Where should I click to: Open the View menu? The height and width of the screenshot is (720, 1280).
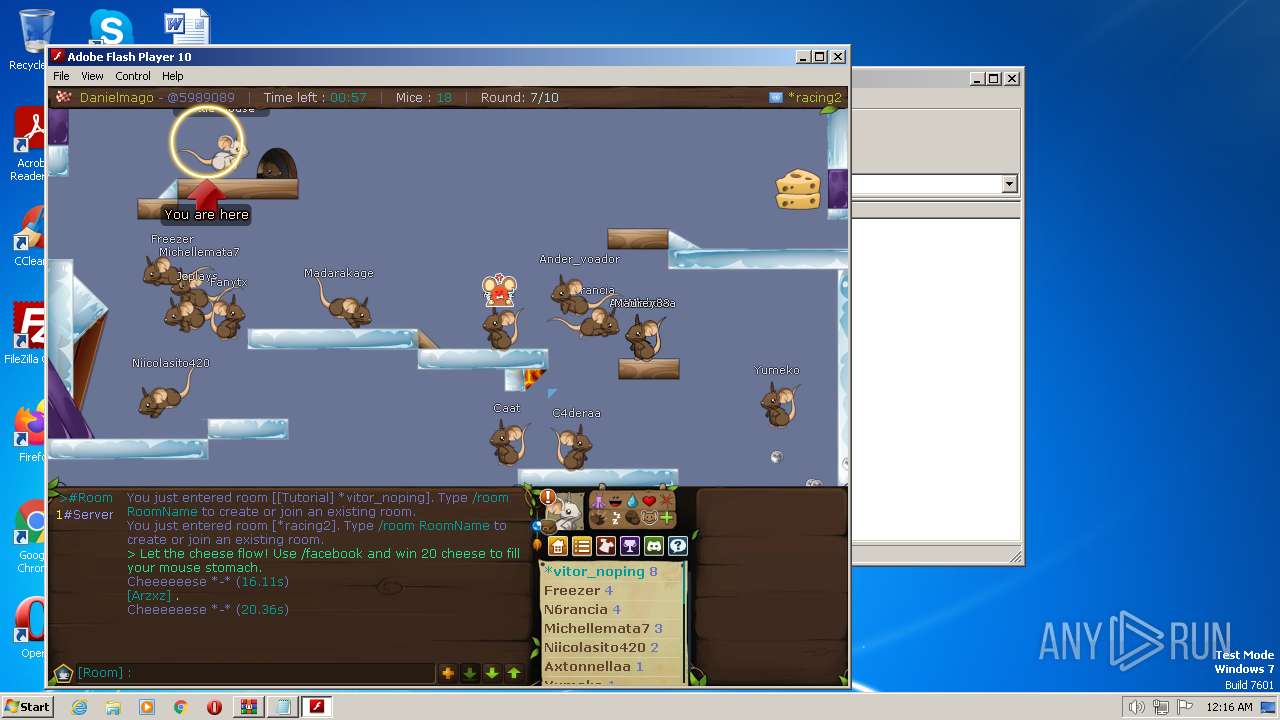pyautogui.click(x=92, y=76)
